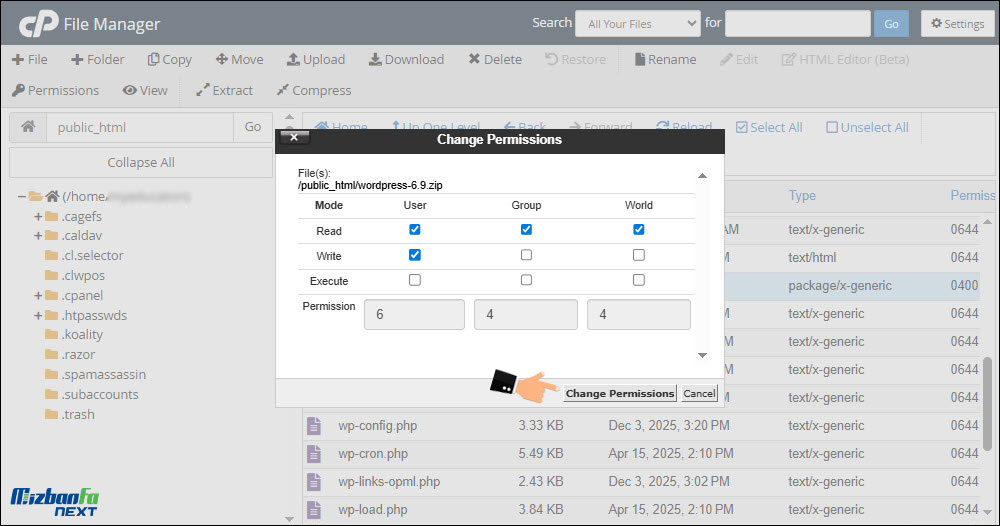Screen dimensions: 1000x526
Task: Enable the Group Execute permission checkbox
Action: pyautogui.click(x=526, y=281)
